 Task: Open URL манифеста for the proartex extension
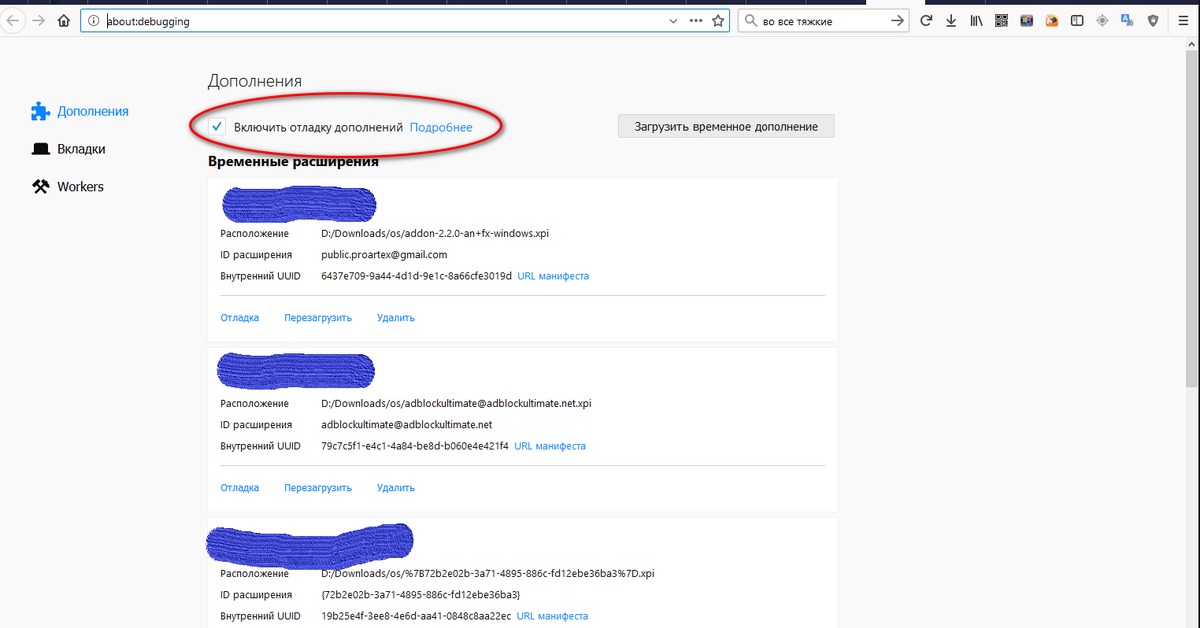[x=553, y=276]
